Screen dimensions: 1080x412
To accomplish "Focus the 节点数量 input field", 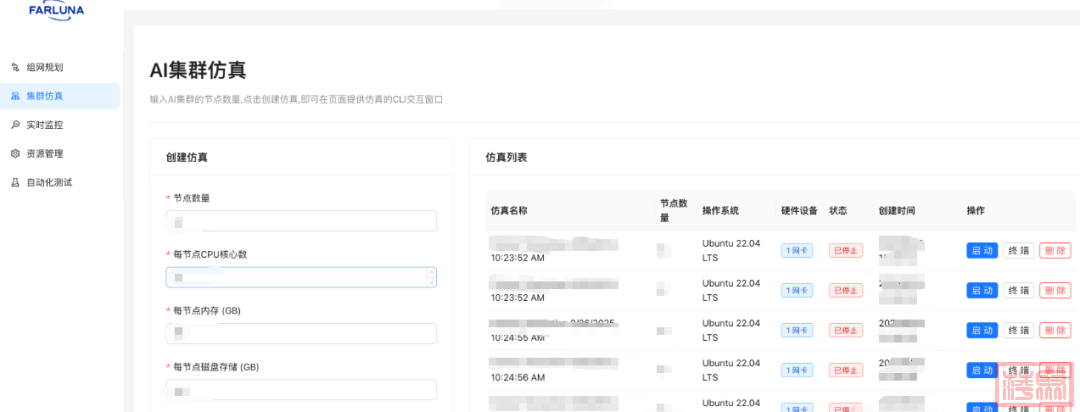I will pyautogui.click(x=300, y=221).
